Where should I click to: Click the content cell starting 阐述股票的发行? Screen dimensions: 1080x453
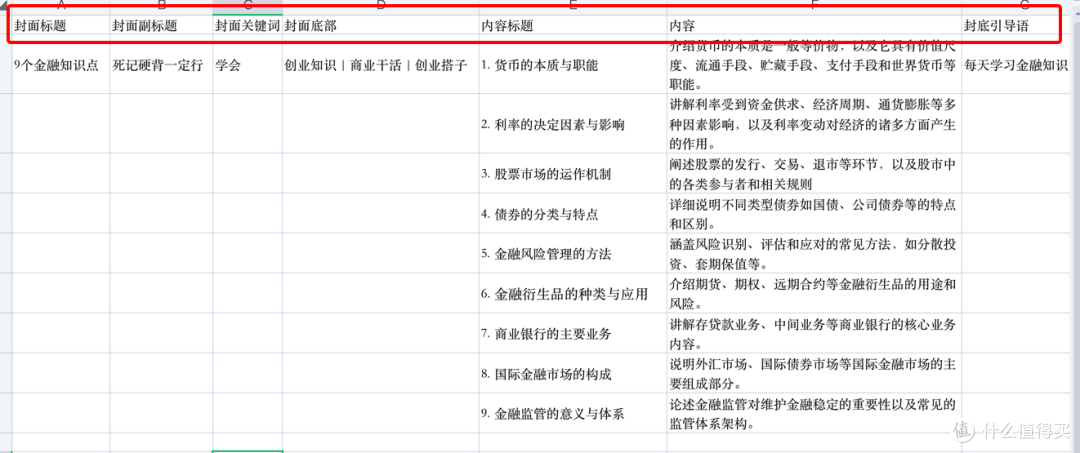coord(814,174)
